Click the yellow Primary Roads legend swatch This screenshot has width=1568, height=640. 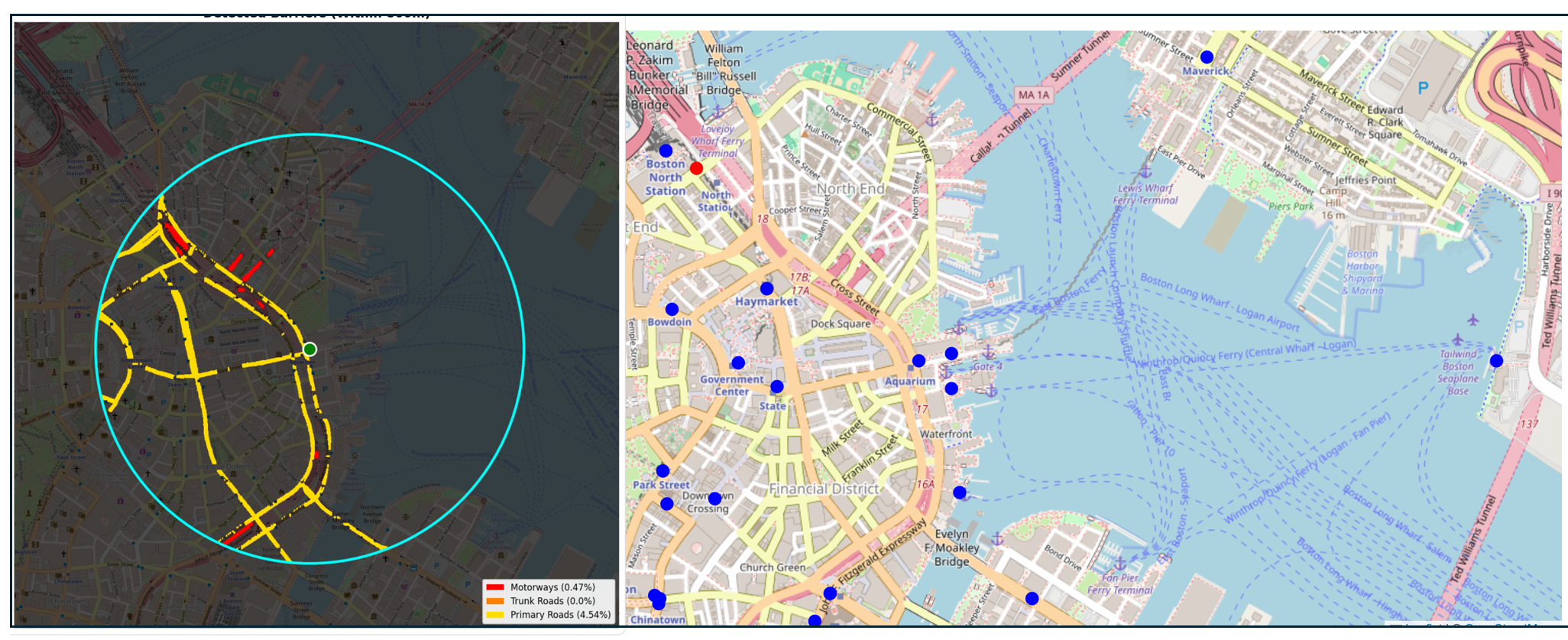(x=495, y=615)
